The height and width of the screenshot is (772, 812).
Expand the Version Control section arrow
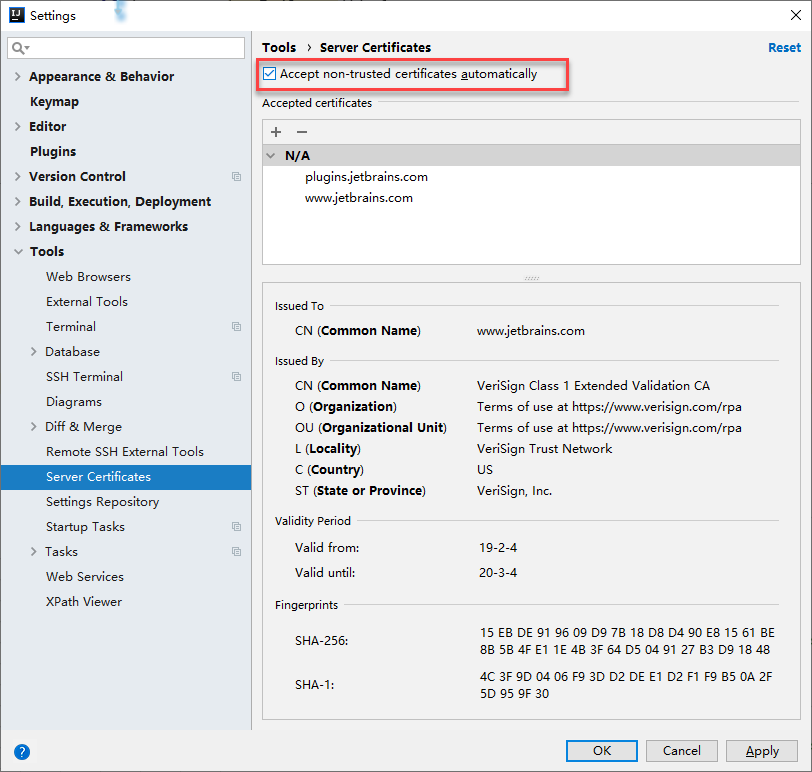pos(18,177)
